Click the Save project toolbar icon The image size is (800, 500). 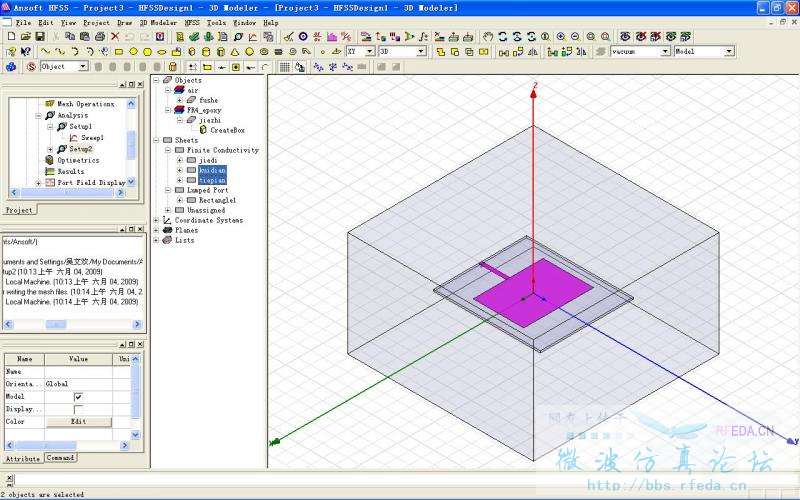coord(40,37)
